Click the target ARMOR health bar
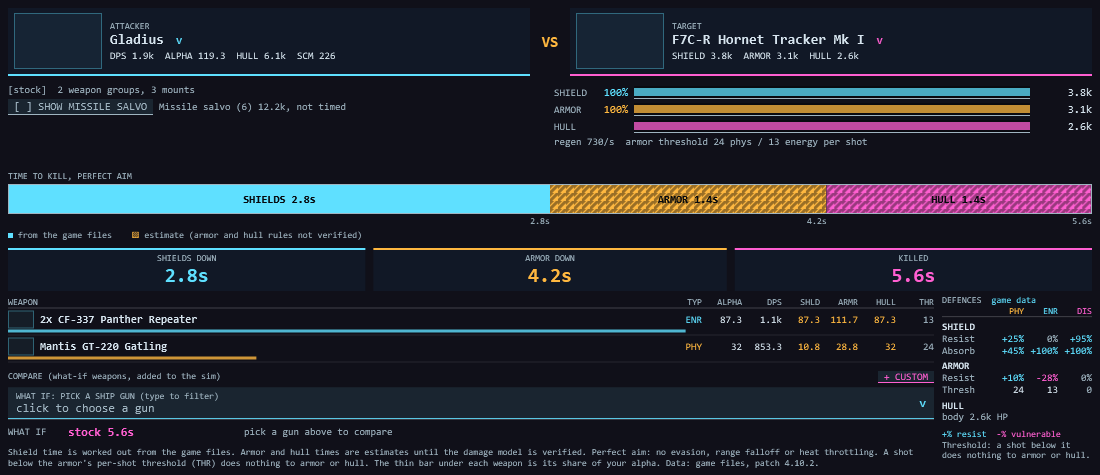Image resolution: width=1100 pixels, height=475 pixels. point(832,109)
